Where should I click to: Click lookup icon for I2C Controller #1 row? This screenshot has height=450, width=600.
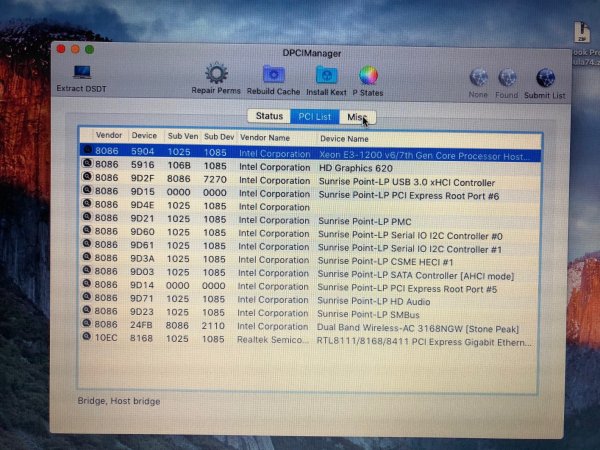87,243
